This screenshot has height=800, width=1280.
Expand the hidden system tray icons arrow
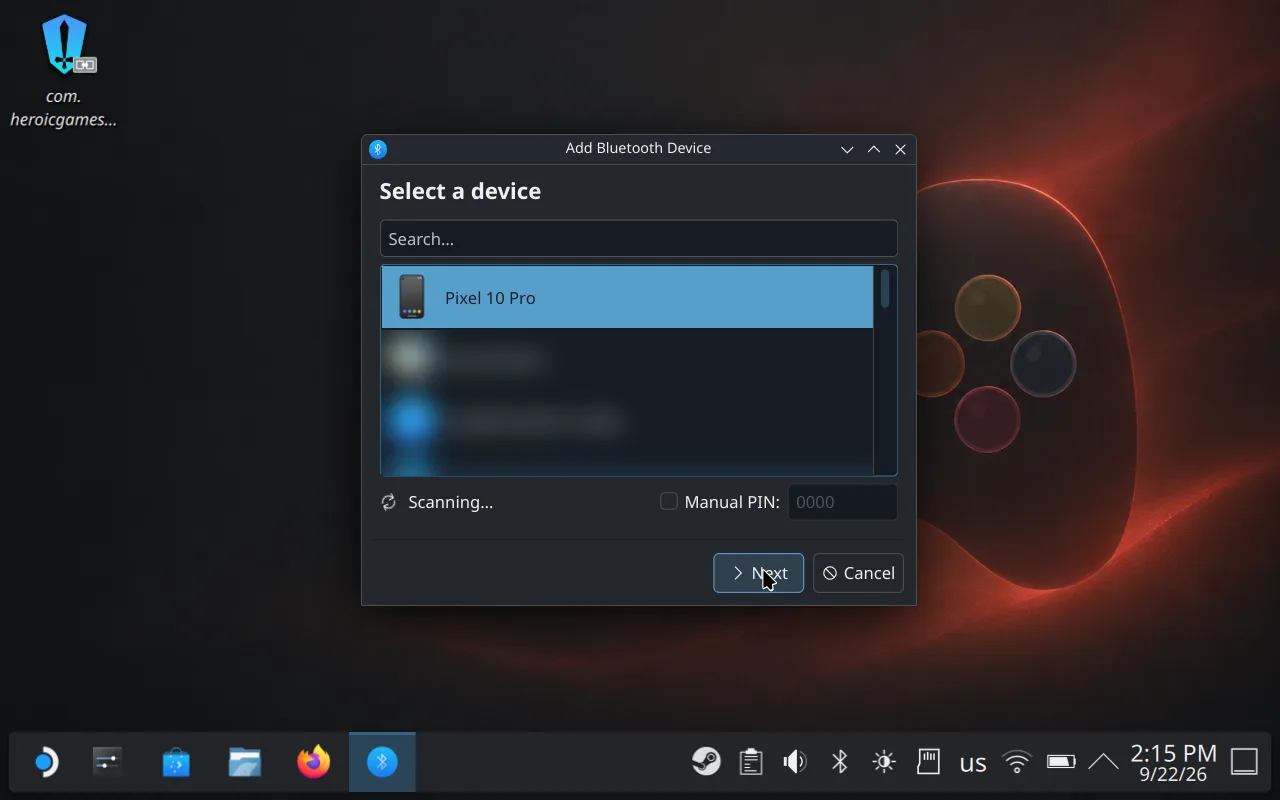(x=1103, y=762)
